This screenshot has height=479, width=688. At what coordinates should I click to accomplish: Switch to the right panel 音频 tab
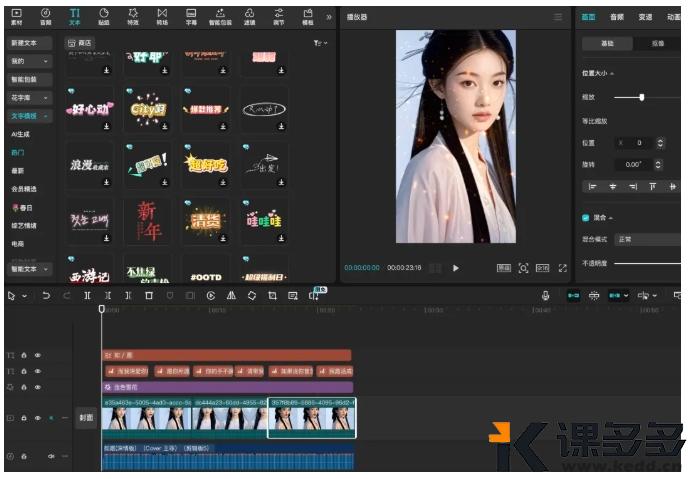[x=616, y=17]
